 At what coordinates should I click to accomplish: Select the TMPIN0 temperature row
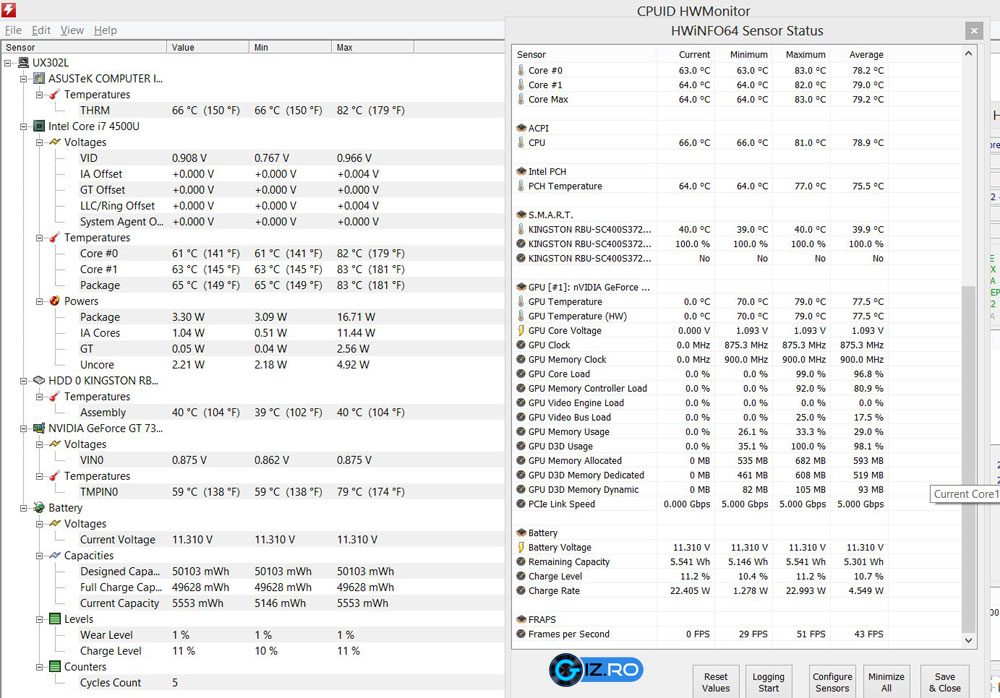coord(253,492)
